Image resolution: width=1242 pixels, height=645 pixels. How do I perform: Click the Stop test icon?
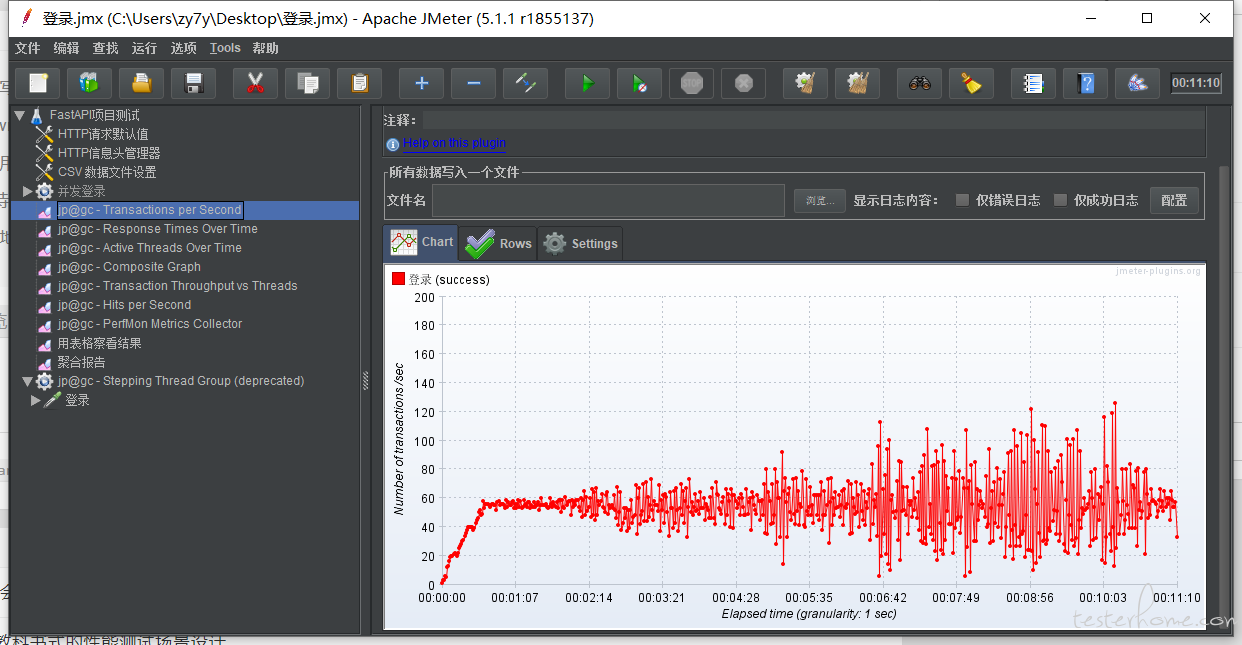pos(692,84)
